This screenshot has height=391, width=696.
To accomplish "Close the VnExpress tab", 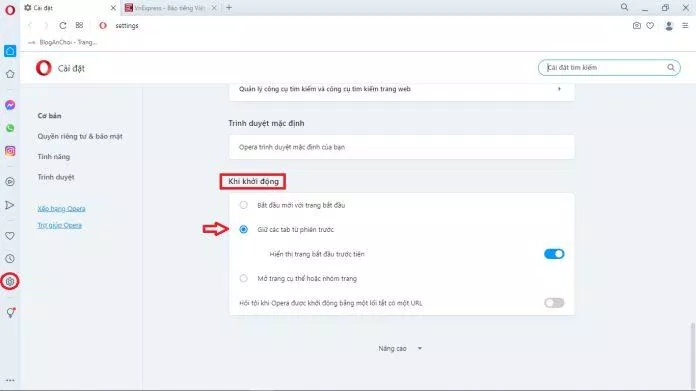I will click(214, 8).
